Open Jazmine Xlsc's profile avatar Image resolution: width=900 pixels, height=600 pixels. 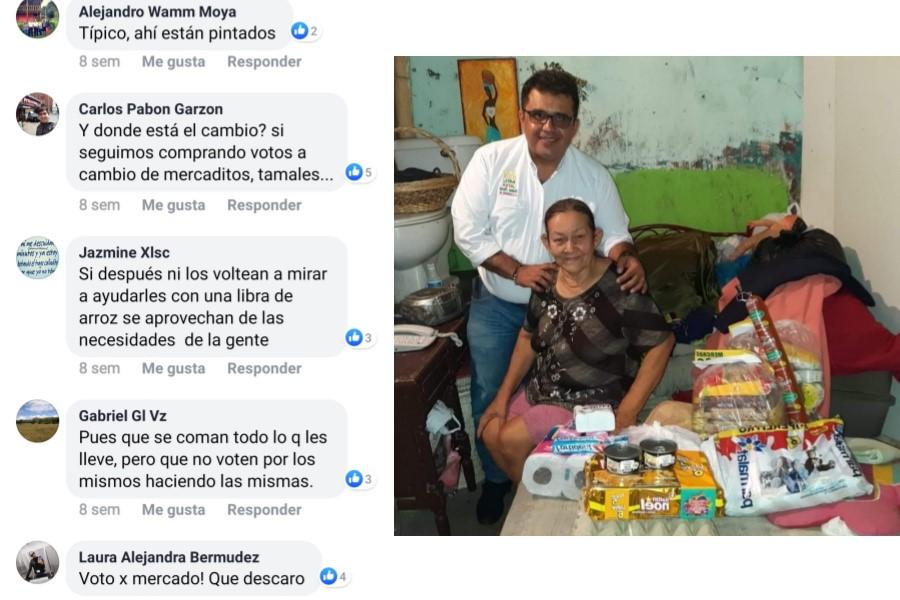click(37, 257)
